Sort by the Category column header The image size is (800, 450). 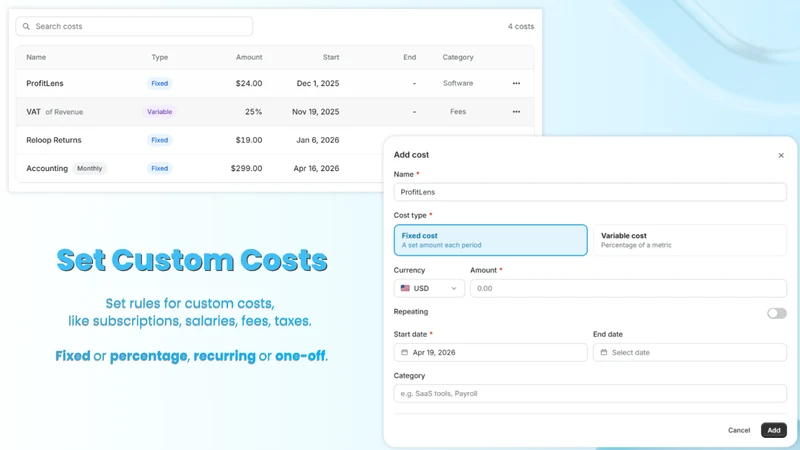coord(458,57)
